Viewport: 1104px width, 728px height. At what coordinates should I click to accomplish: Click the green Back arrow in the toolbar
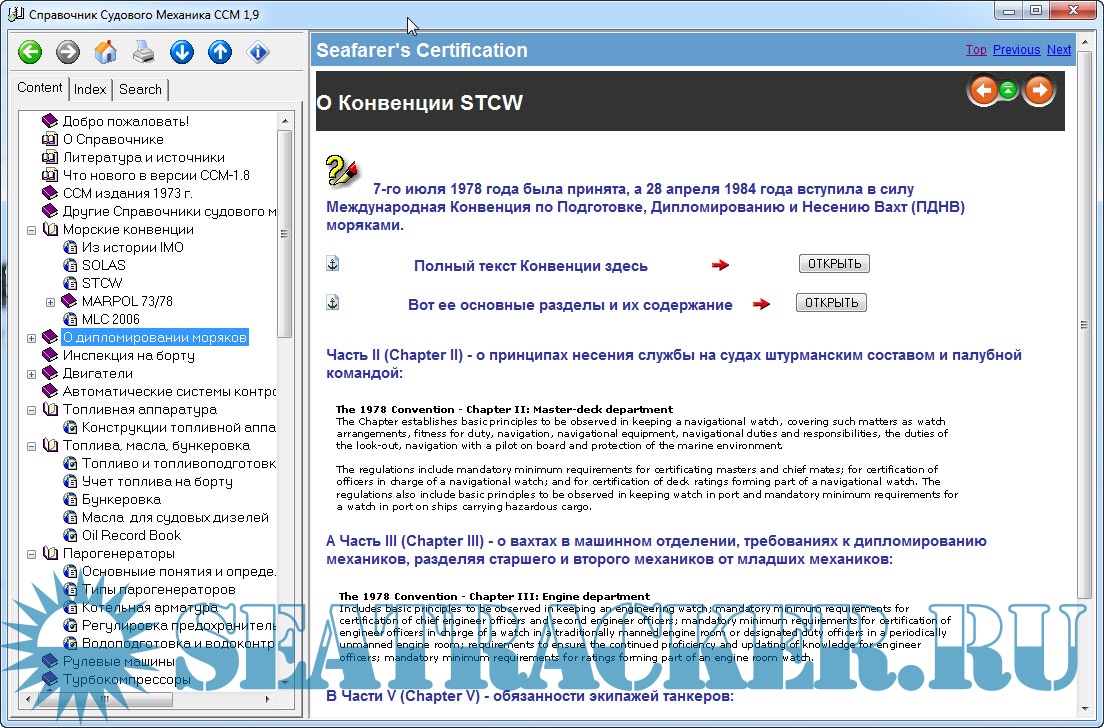point(30,52)
